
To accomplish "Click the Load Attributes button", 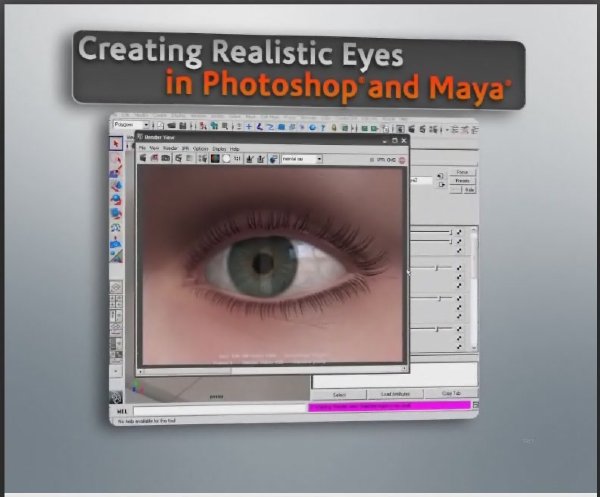I will click(395, 394).
